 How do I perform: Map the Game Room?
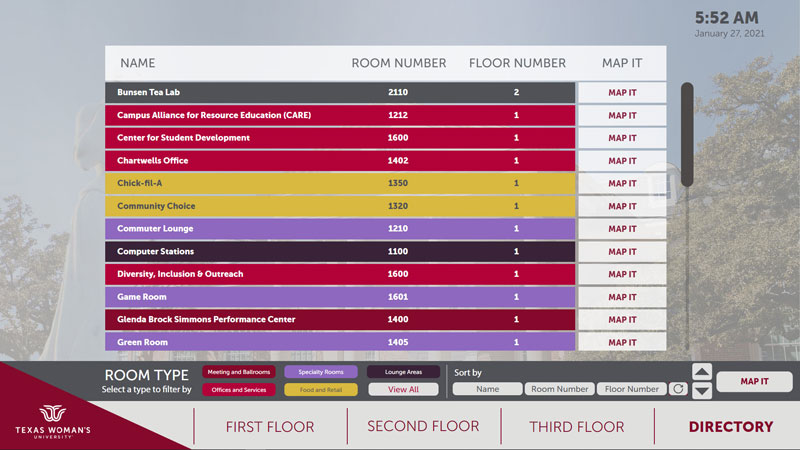coord(622,297)
